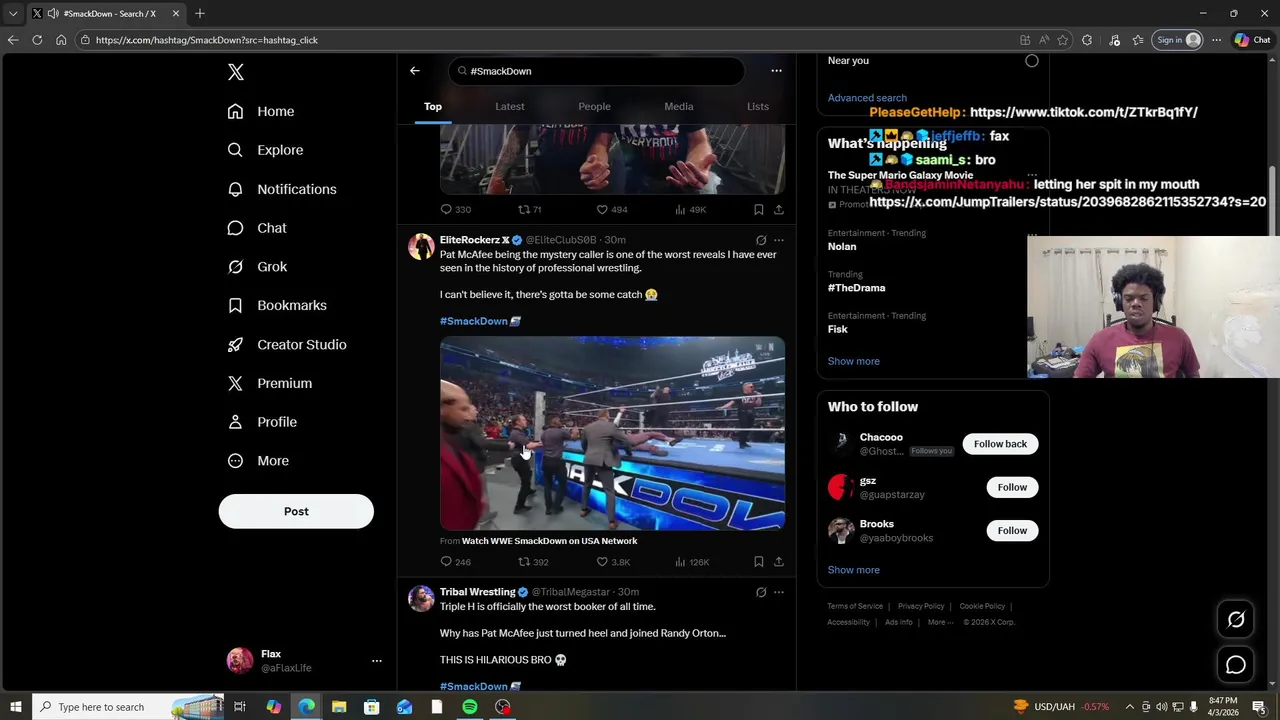Open Notifications in the sidebar

282,189
